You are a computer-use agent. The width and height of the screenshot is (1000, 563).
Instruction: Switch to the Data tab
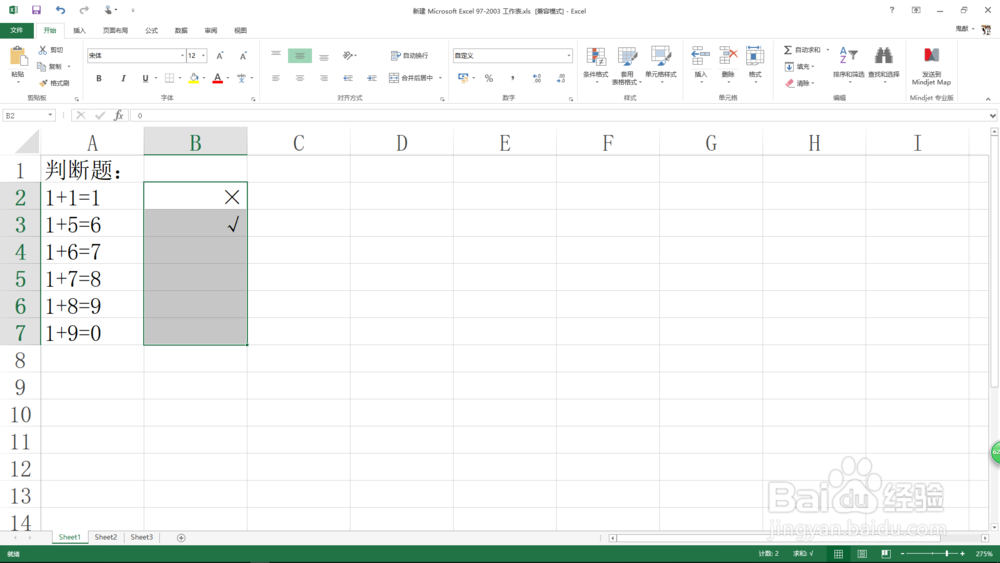coord(181,30)
